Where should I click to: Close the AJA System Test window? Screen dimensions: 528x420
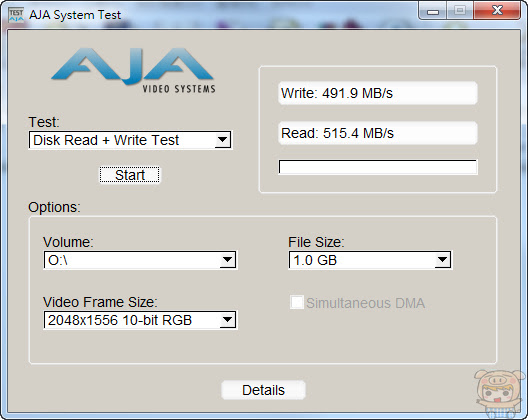pos(497,11)
